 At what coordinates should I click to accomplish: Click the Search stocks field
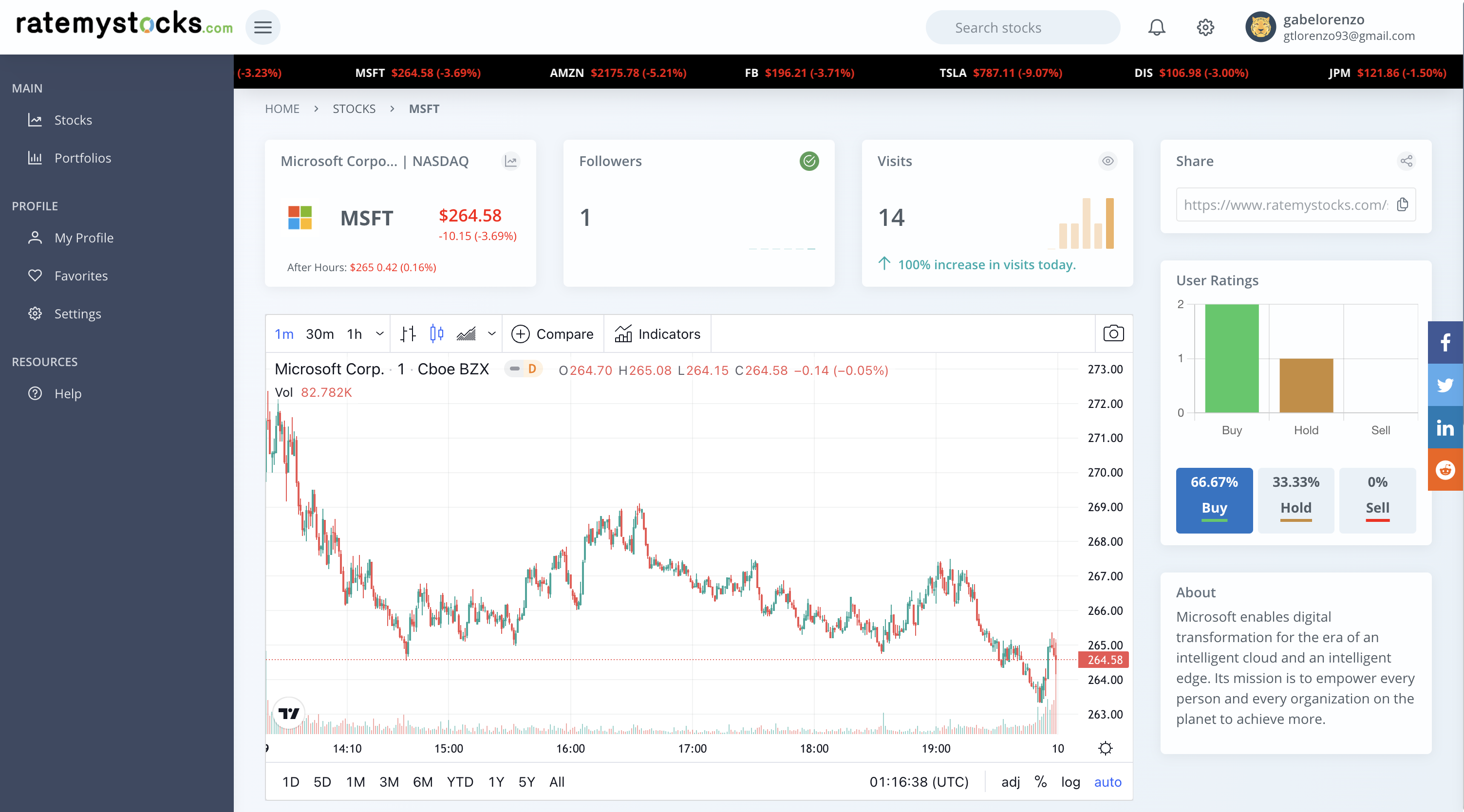point(1022,27)
